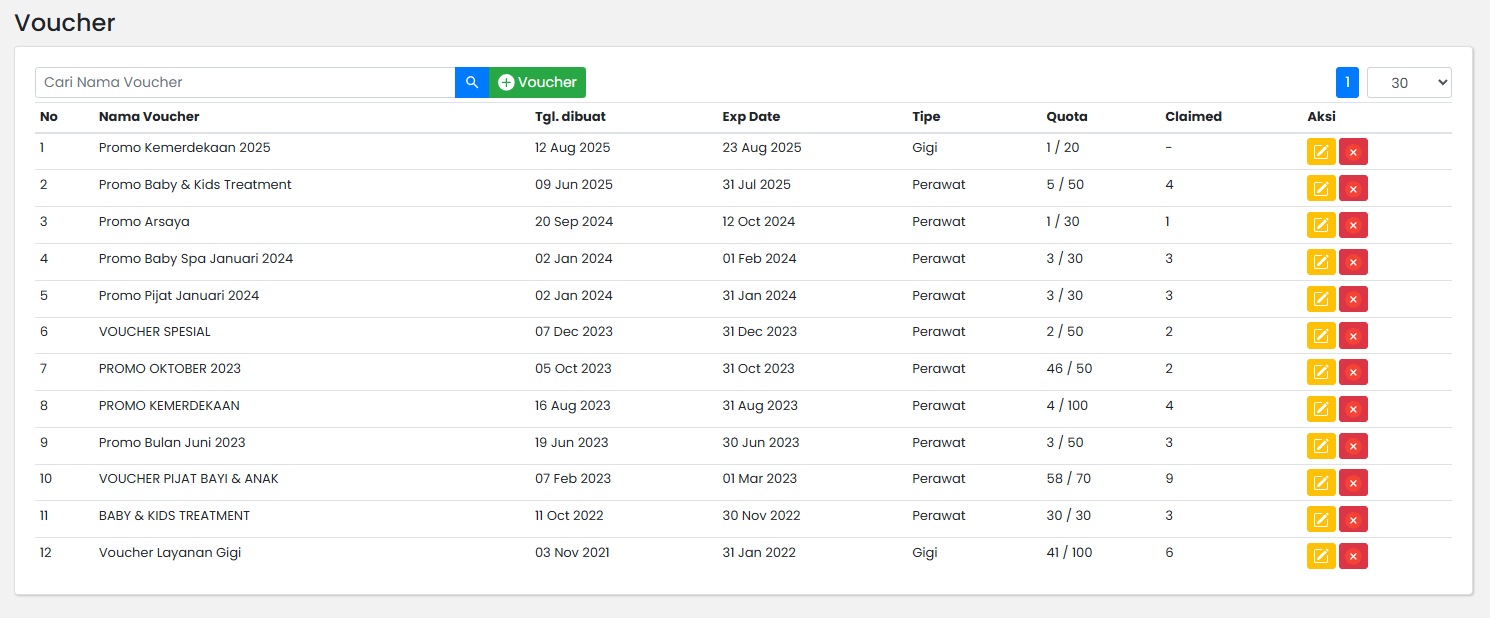The image size is (1490, 618).
Task: Delete the Promo Kemerdekaan 2025 voucher
Action: click(x=1353, y=152)
